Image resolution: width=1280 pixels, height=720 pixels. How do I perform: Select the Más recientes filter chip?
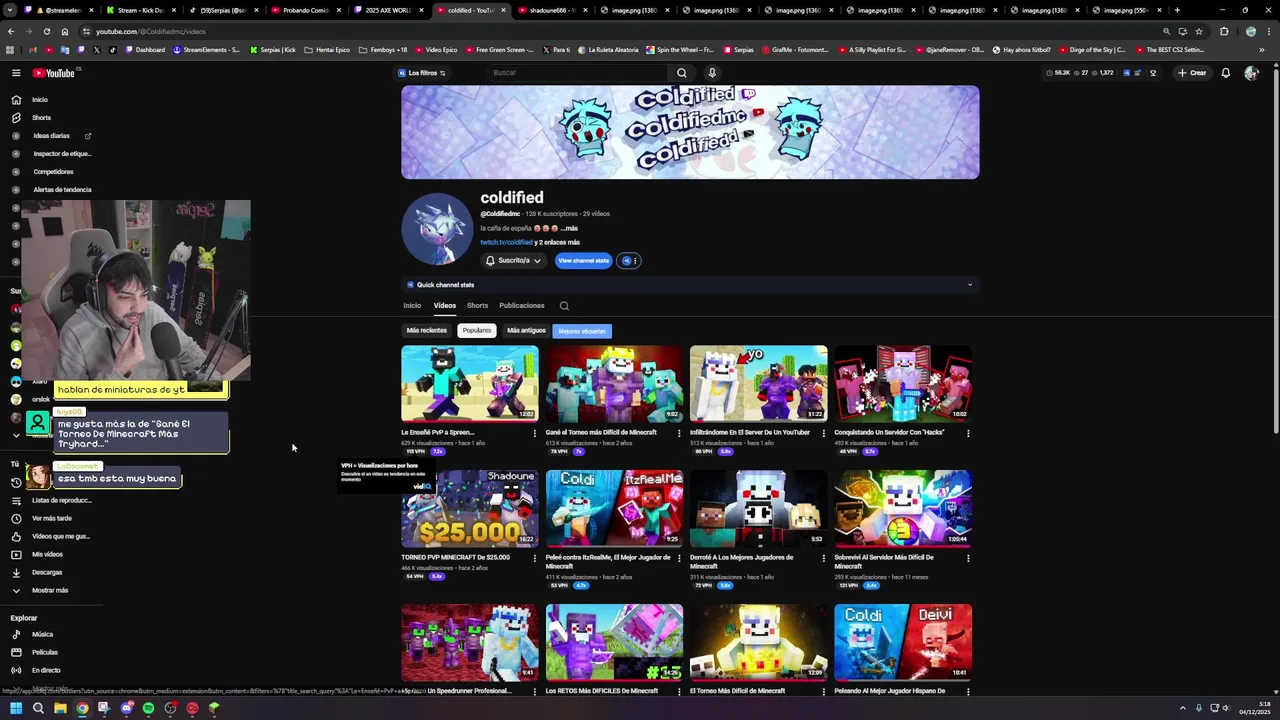tap(427, 331)
